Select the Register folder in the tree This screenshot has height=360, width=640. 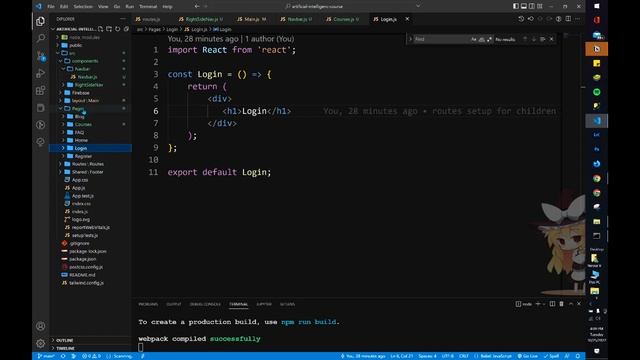tap(83, 156)
